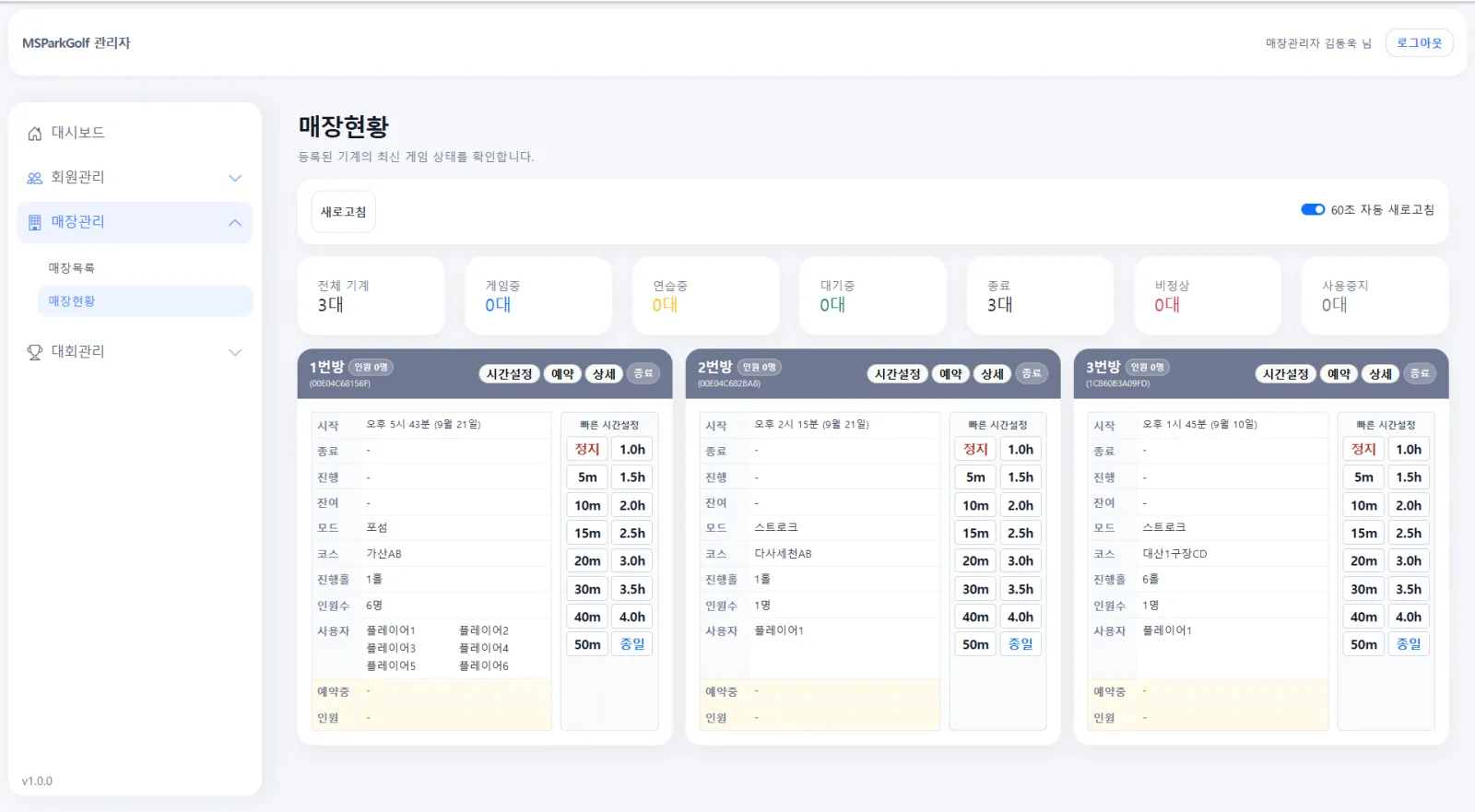Click the 인원 0명 badge on 3번방
Viewport: 1475px width, 812px height.
coord(1148,367)
